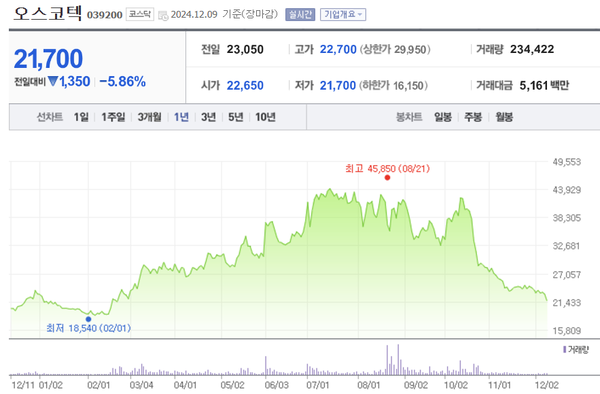This screenshot has width=600, height=394.
Task: Open the 기업개요 dropdown
Action: click(x=343, y=15)
